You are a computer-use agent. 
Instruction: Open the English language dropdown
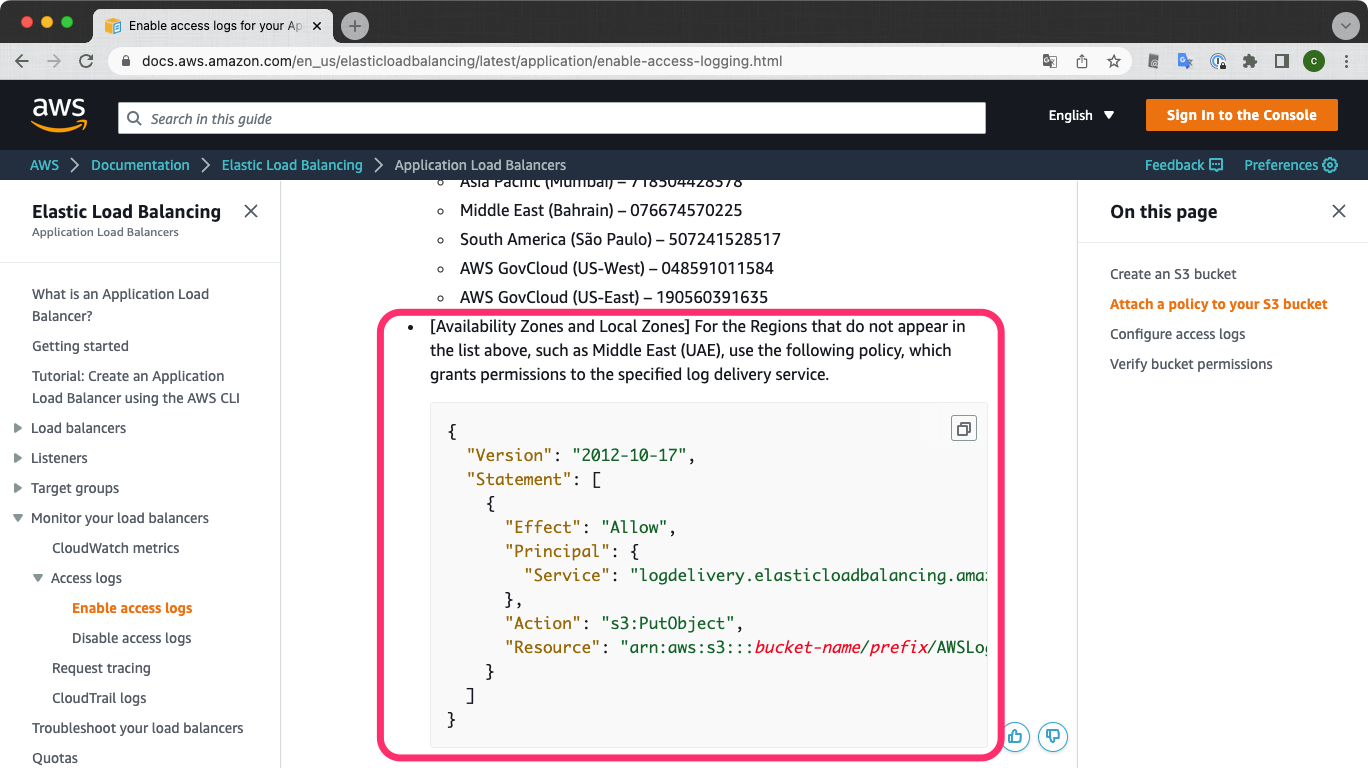pos(1081,115)
